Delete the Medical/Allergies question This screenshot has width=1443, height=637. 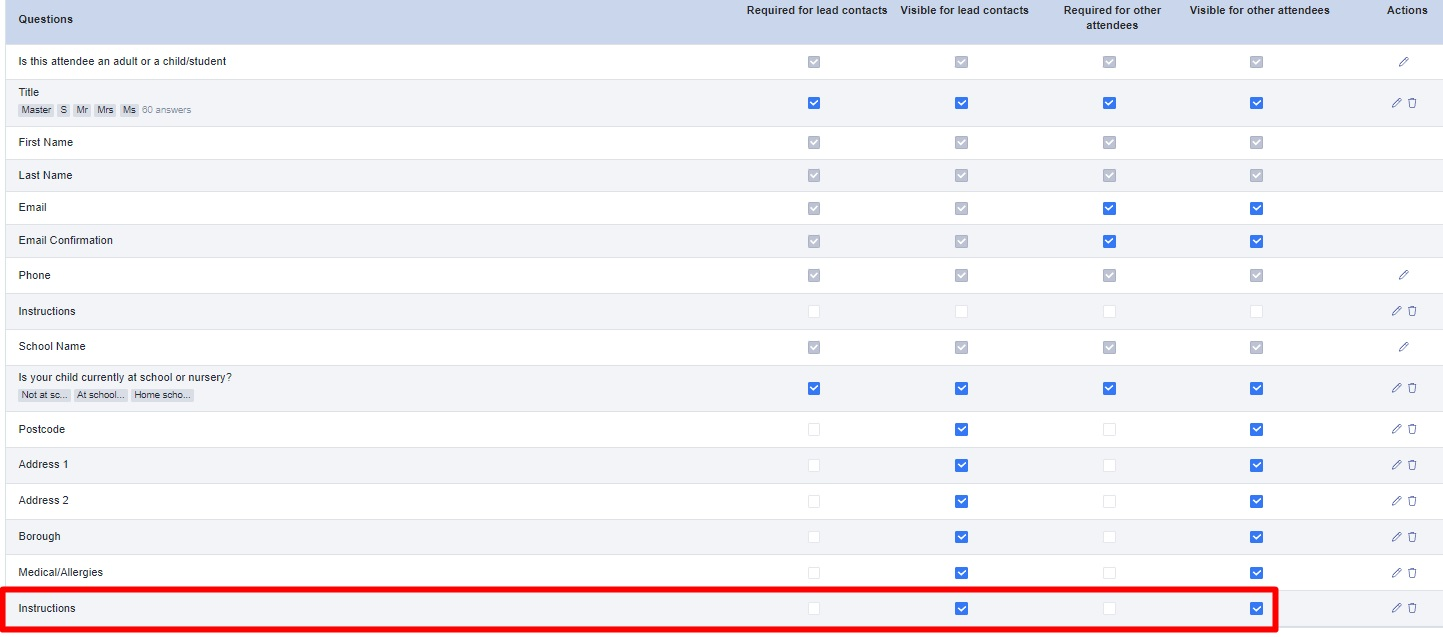(1412, 573)
